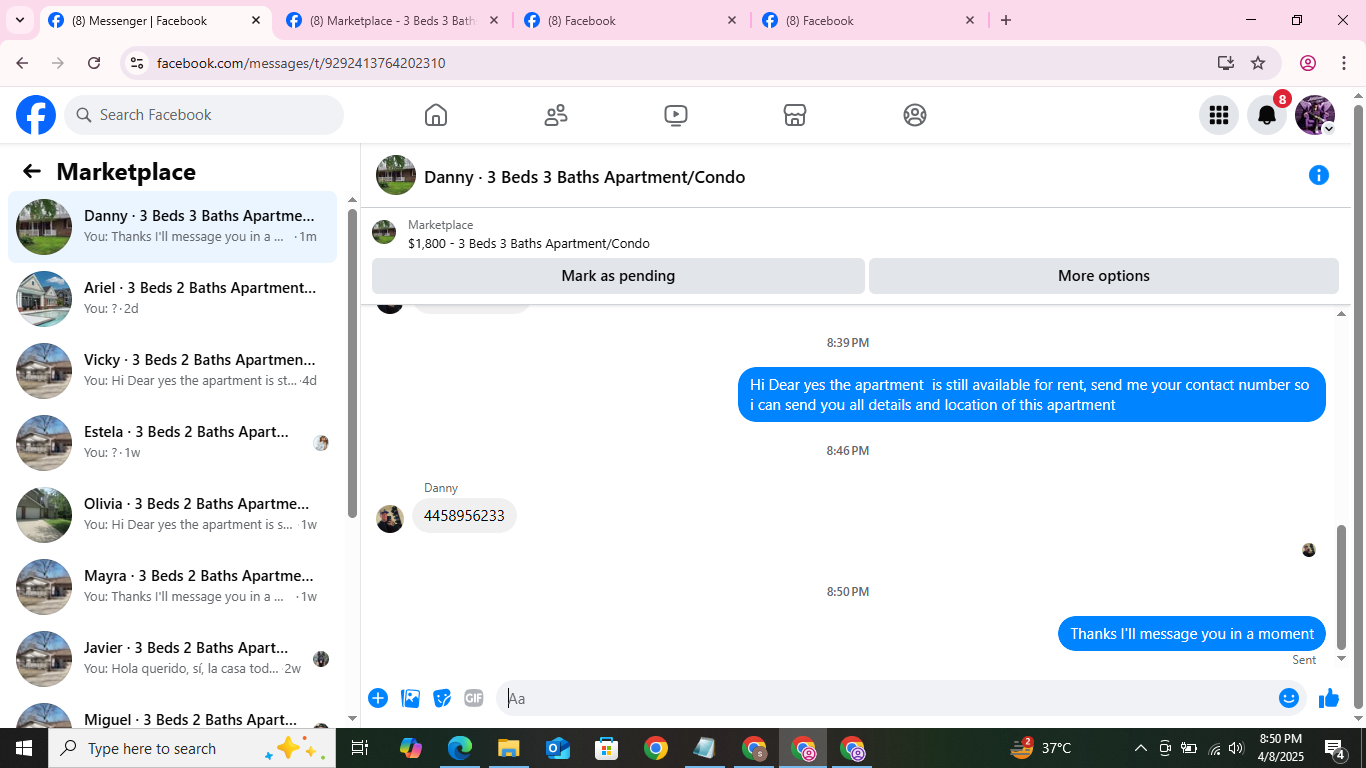Show hidden system tray icons chevron

point(1140,748)
